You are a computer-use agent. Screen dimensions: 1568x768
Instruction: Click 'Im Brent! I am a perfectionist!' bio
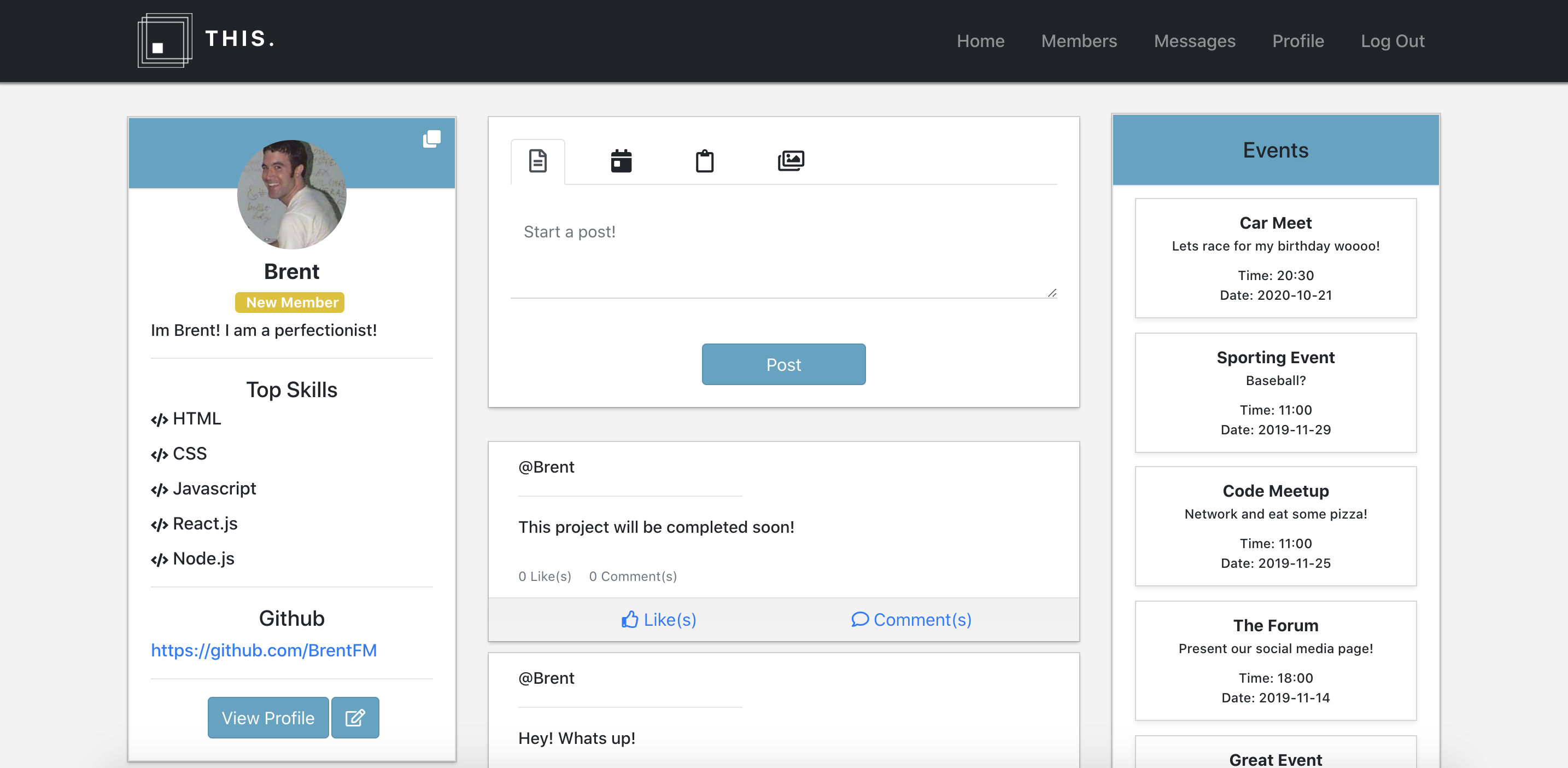[x=264, y=330]
